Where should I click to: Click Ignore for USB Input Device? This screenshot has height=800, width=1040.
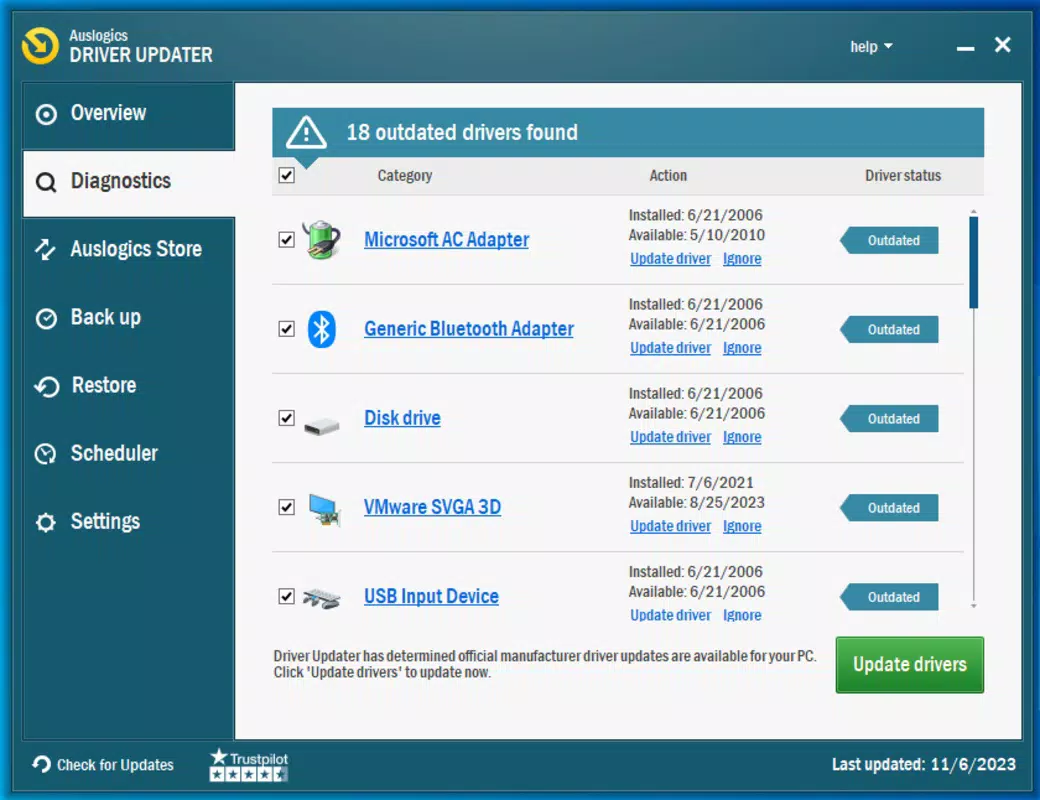(x=742, y=615)
